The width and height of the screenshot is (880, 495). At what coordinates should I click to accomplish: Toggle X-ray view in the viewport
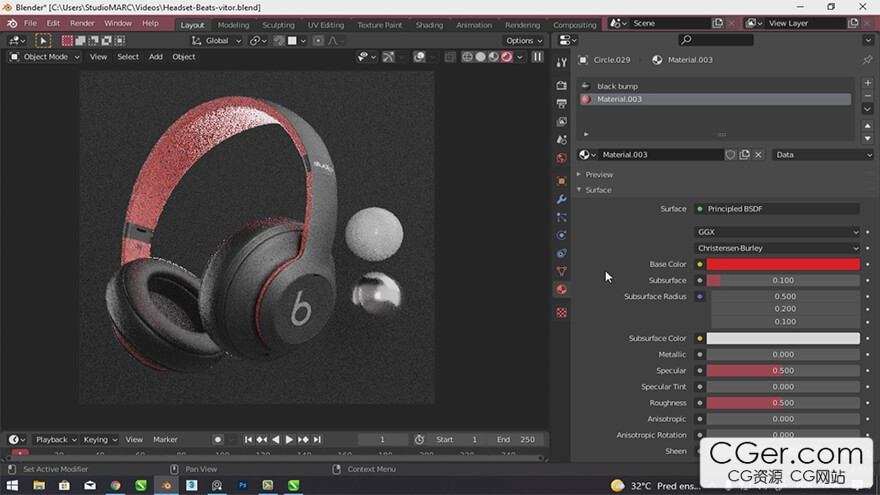pyautogui.click(x=450, y=57)
